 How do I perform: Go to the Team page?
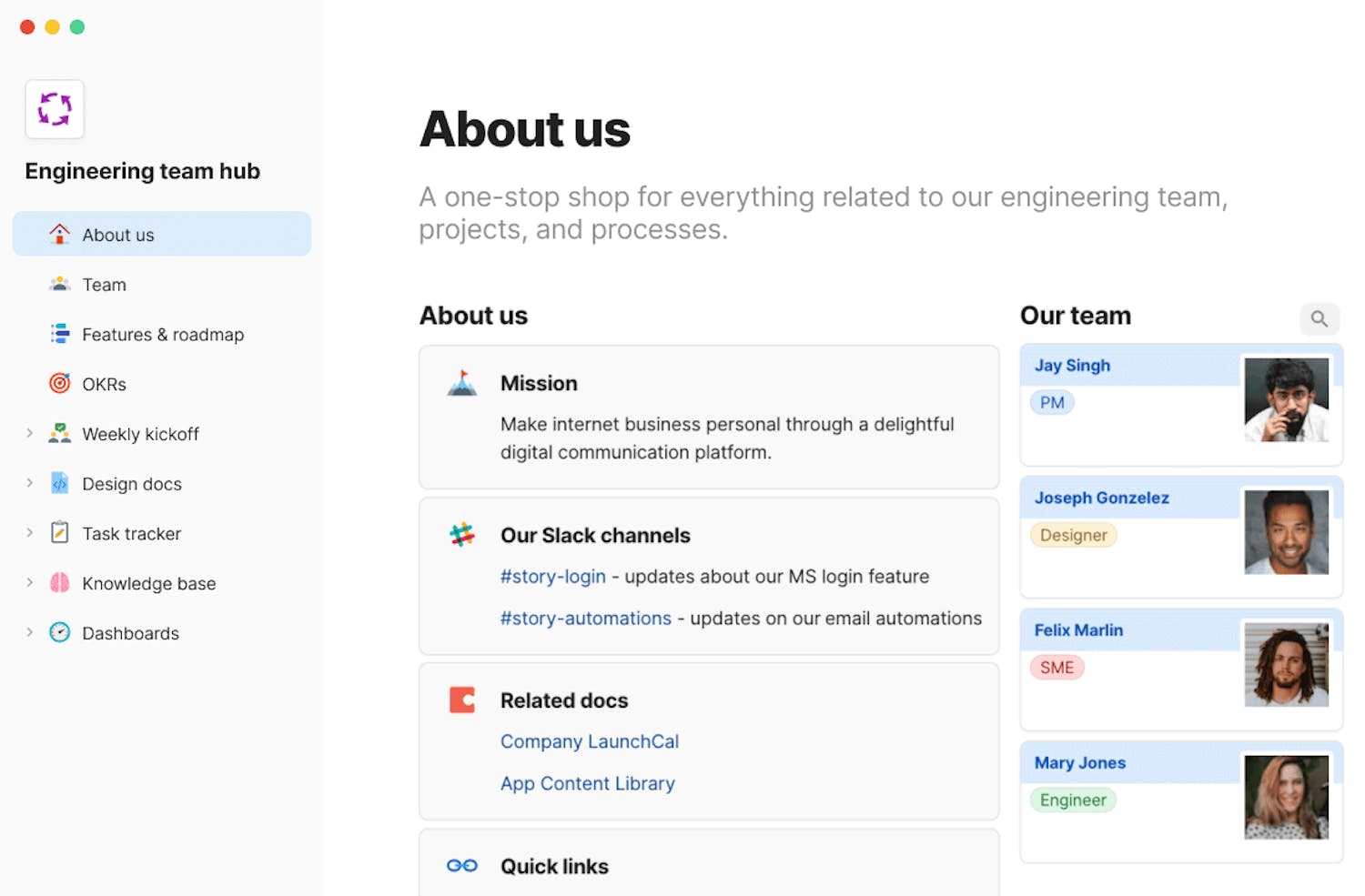coord(104,285)
